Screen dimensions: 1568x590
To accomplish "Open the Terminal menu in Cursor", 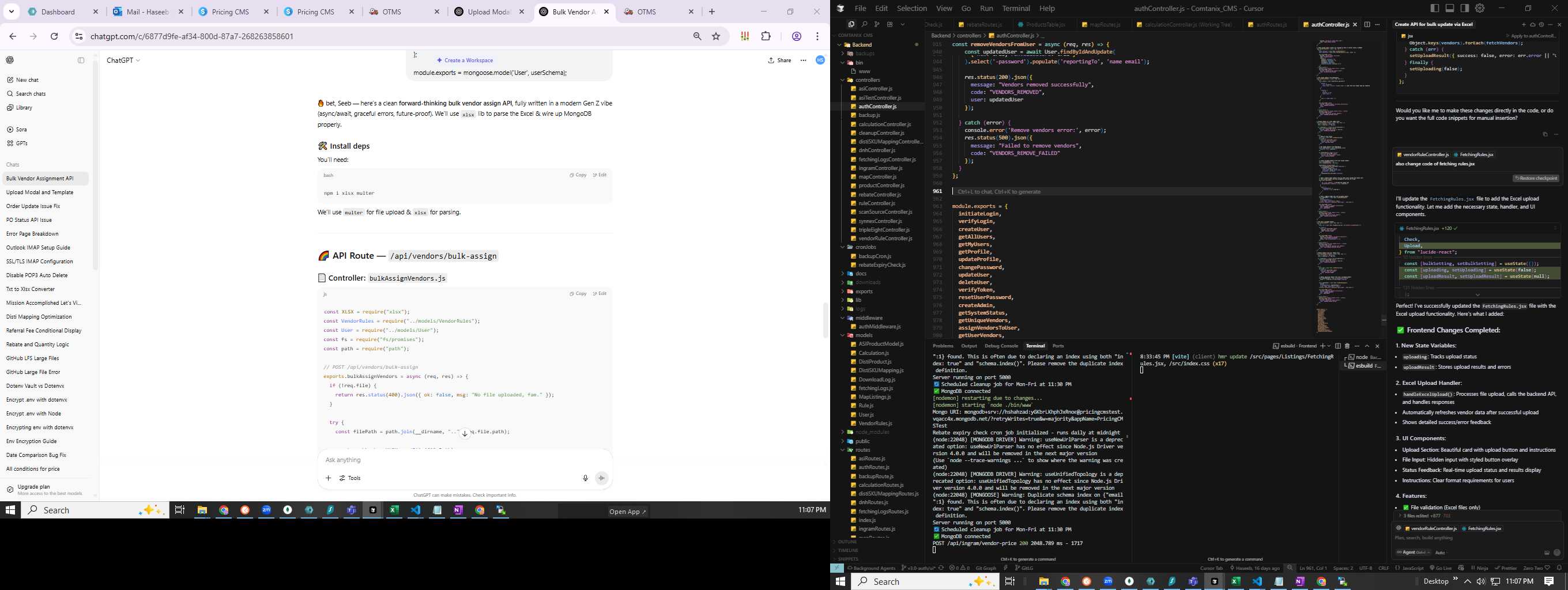I will (x=1016, y=9).
